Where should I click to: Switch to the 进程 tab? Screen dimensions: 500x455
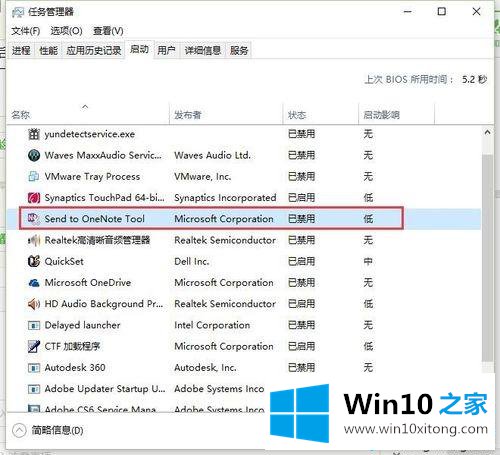pyautogui.click(x=21, y=51)
